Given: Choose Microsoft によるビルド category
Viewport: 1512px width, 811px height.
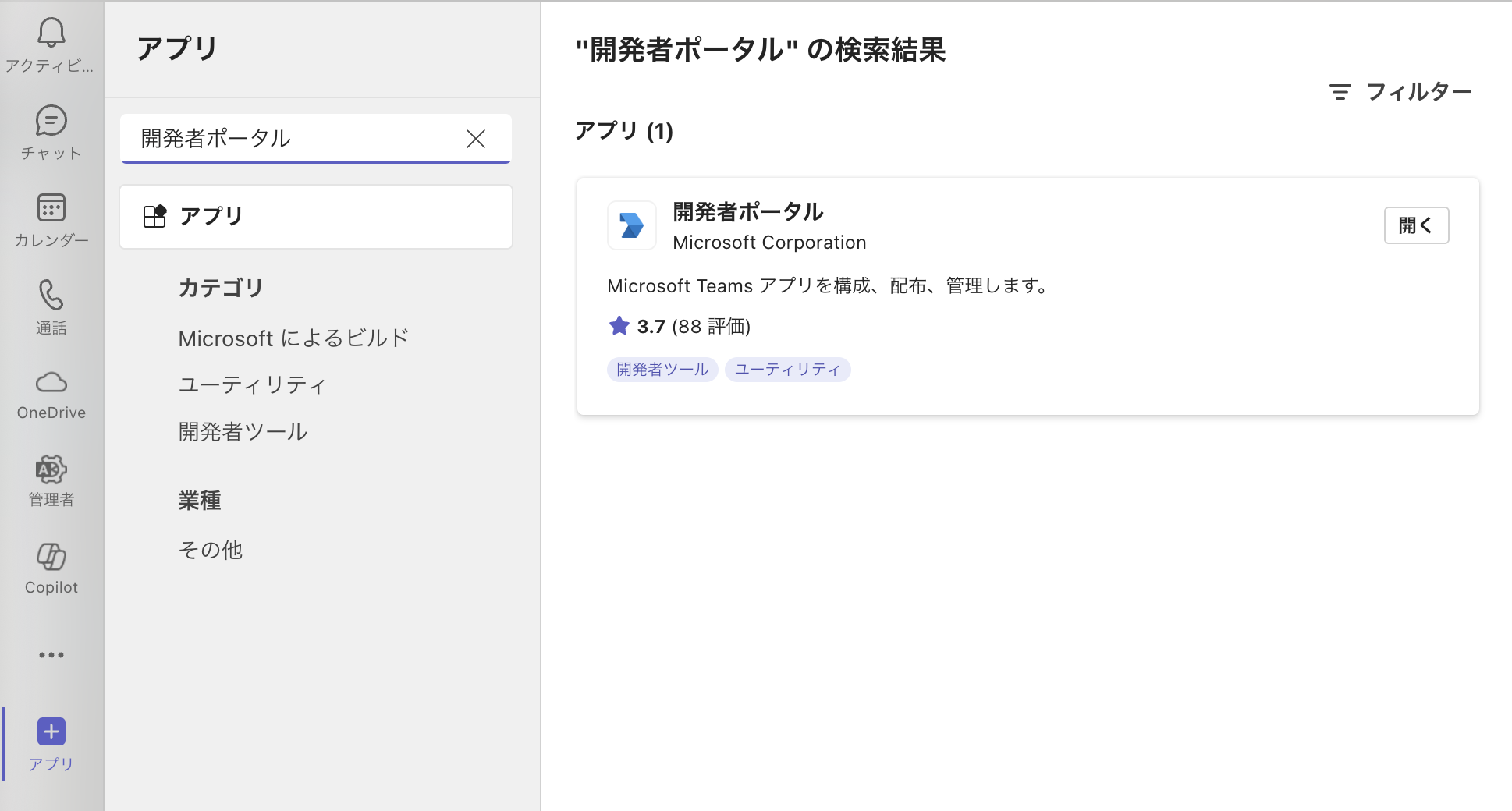Looking at the screenshot, I should coord(293,338).
